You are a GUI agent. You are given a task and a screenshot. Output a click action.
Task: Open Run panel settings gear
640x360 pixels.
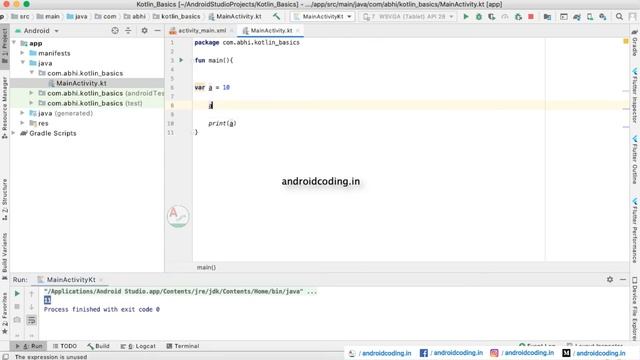tap(610, 280)
